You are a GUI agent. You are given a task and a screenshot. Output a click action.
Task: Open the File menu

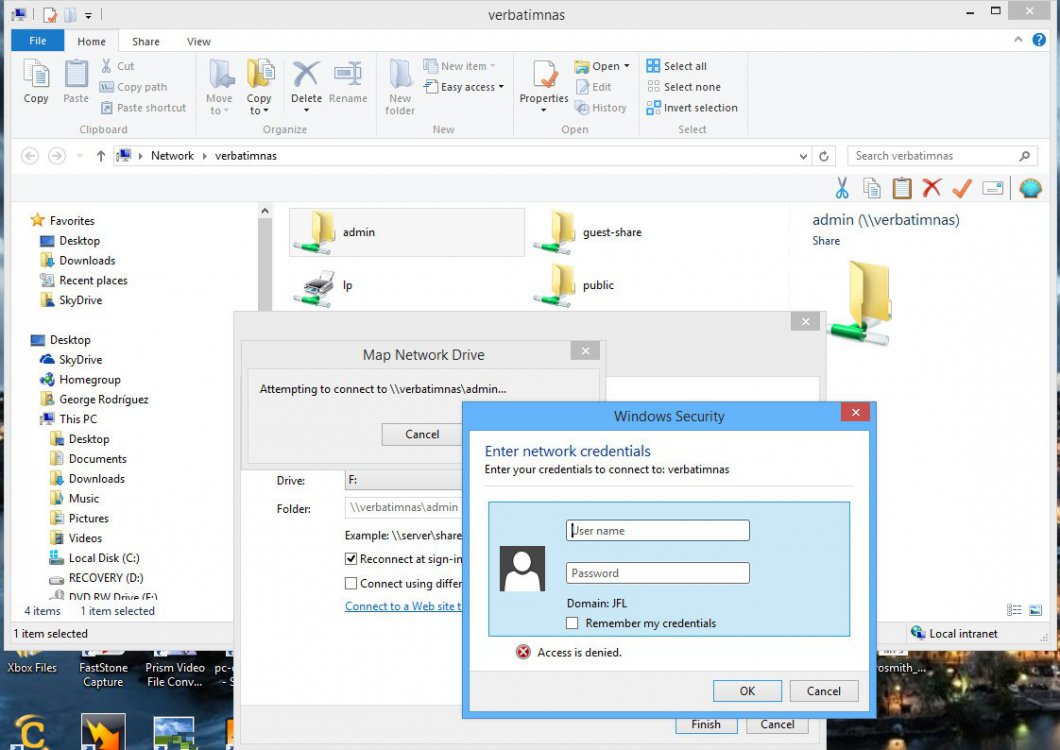[36, 41]
